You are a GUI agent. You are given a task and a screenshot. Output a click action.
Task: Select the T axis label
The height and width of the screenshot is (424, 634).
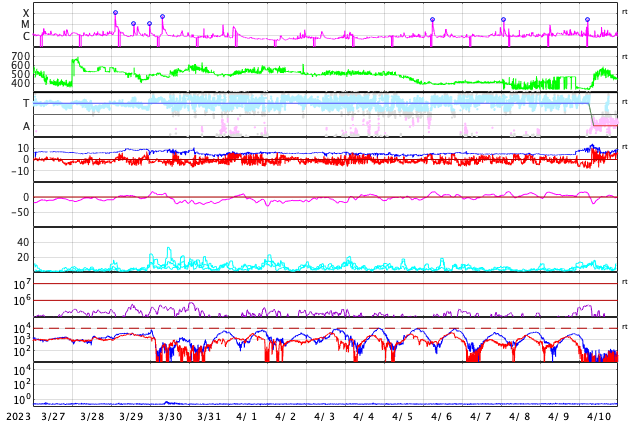tap(26, 103)
